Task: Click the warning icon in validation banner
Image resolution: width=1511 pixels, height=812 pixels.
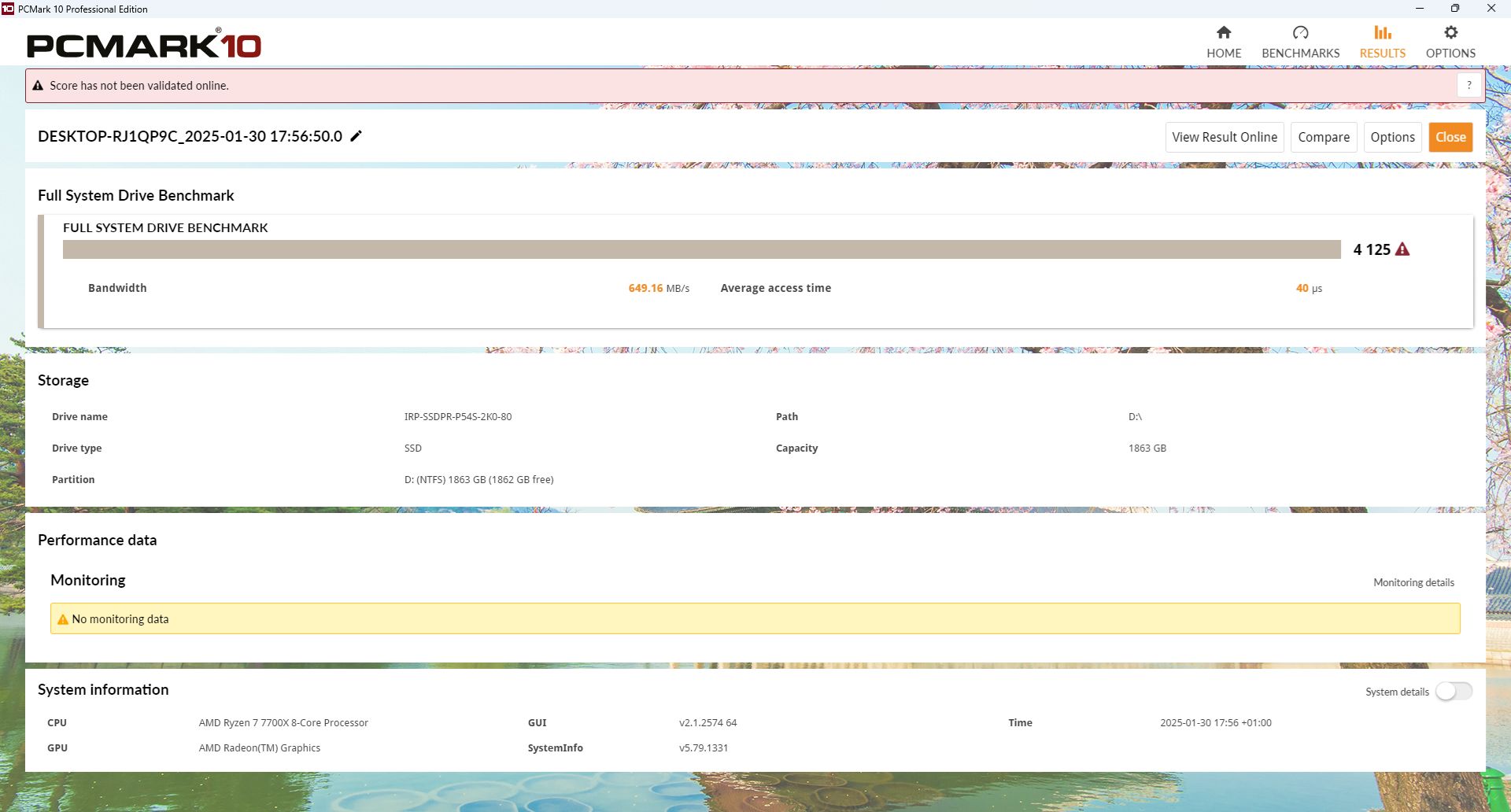Action: (x=38, y=86)
